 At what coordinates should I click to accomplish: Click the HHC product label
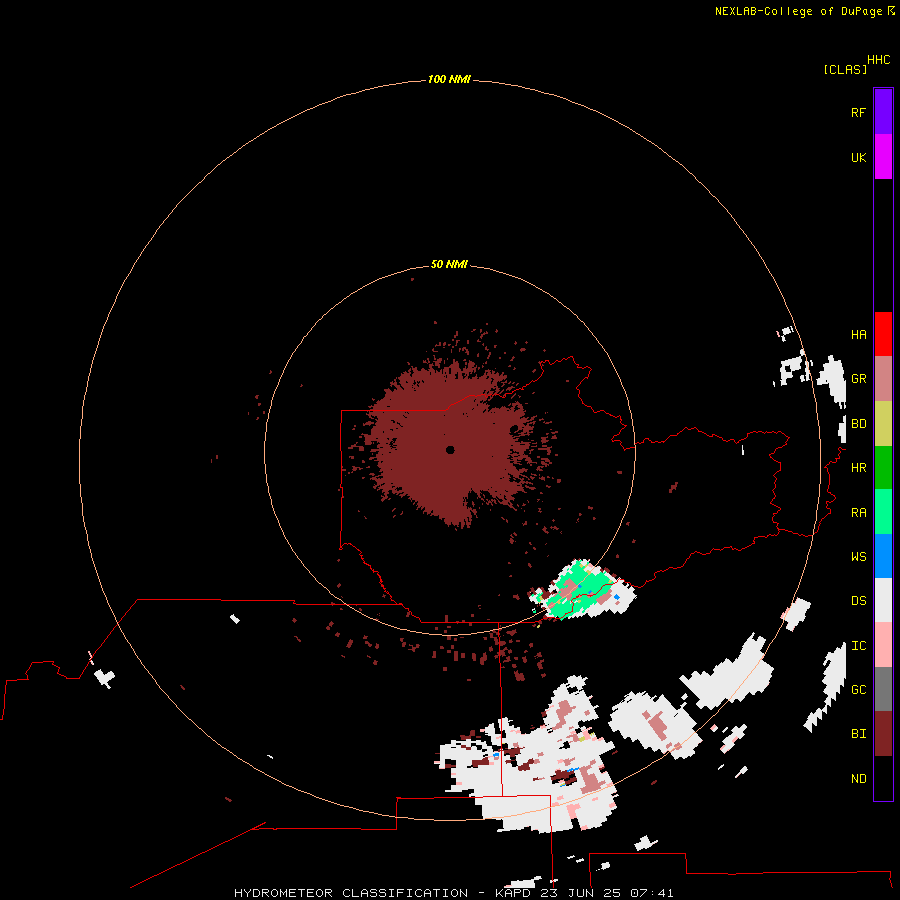[879, 60]
